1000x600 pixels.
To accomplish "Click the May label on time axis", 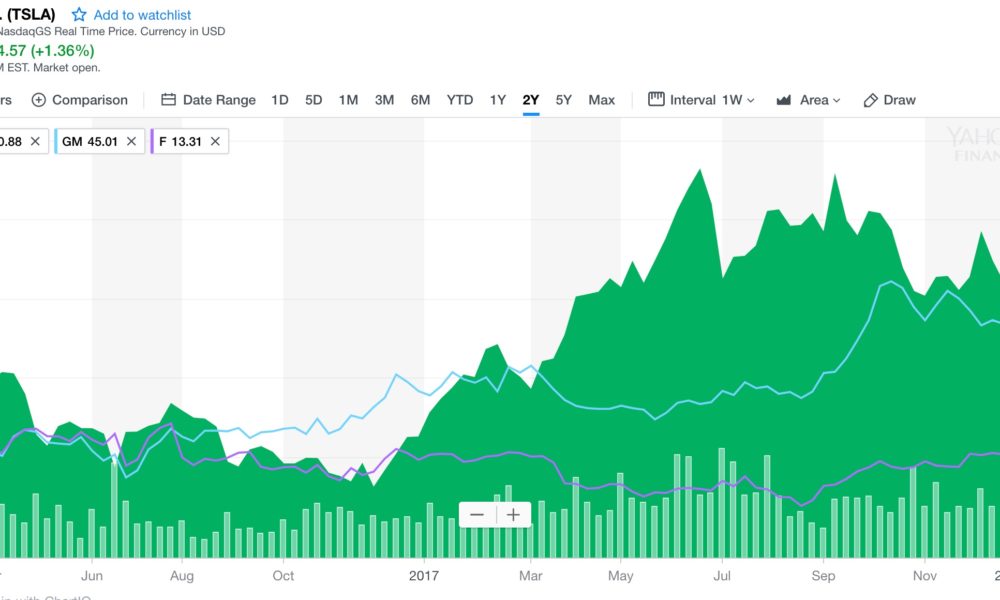I will coord(621,576).
